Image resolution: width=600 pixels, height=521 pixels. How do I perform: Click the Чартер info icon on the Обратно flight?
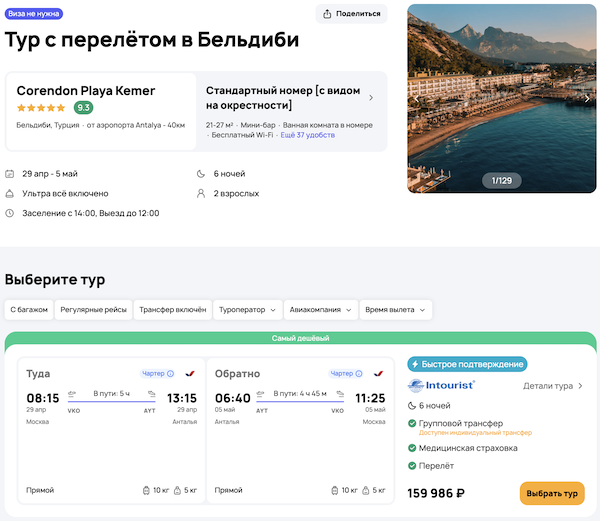pos(359,373)
